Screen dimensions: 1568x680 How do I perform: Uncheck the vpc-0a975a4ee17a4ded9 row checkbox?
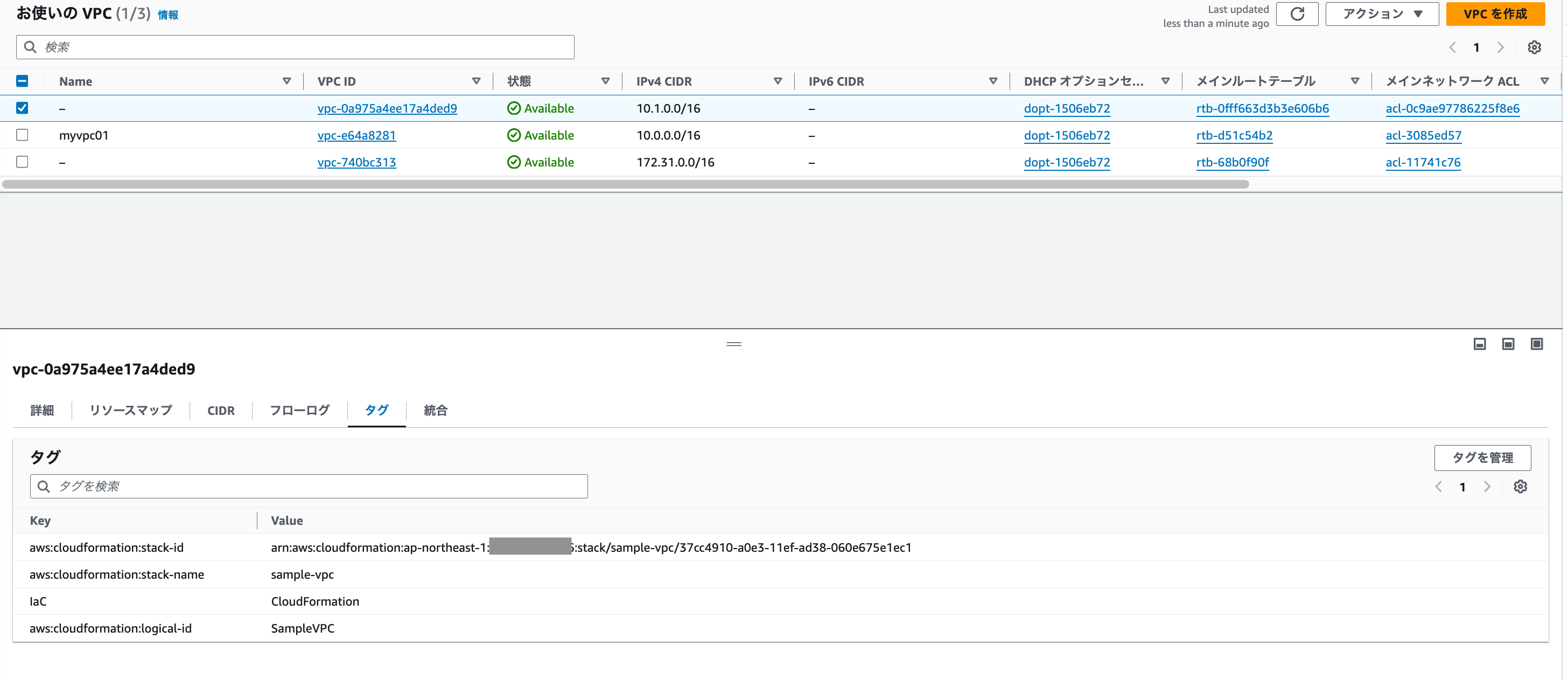click(x=22, y=108)
